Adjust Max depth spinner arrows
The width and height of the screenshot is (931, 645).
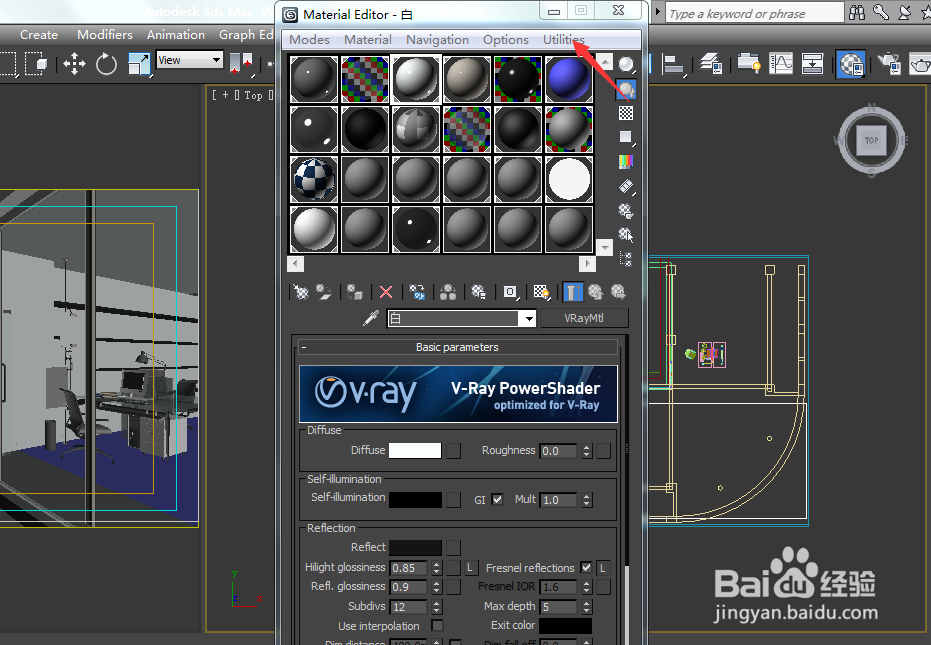[x=587, y=606]
